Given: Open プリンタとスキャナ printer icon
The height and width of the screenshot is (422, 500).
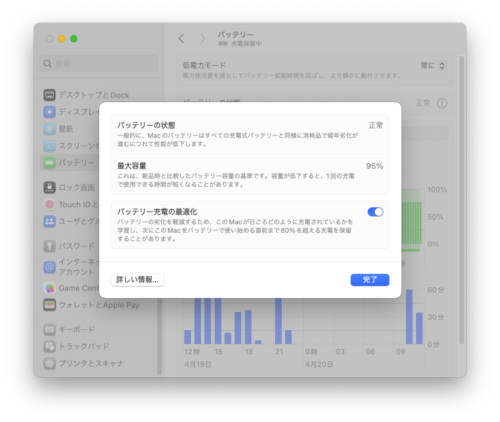Looking at the screenshot, I should coord(50,363).
